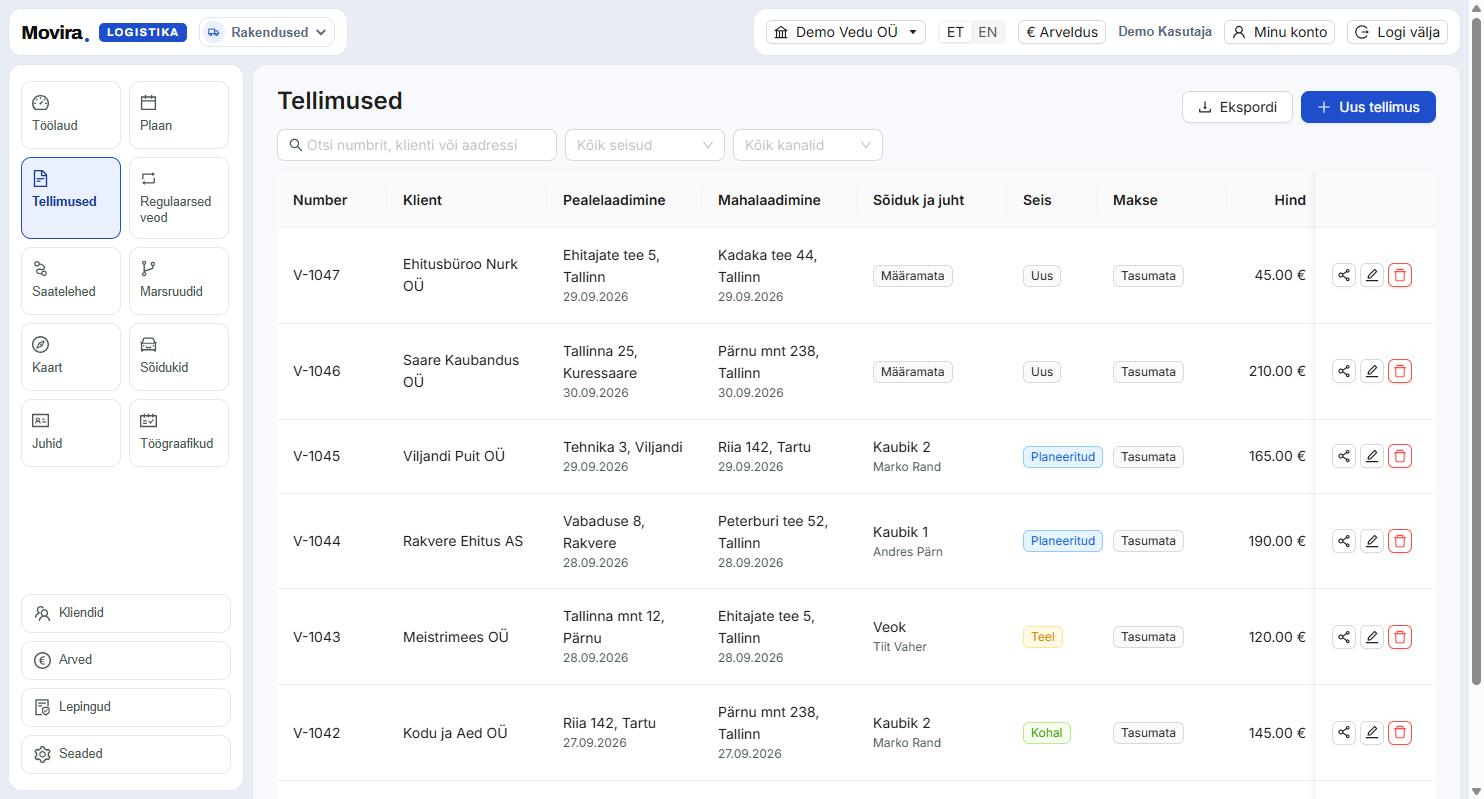Delete order V-1047 with trash icon
The height and width of the screenshot is (799, 1484).
click(x=1400, y=275)
